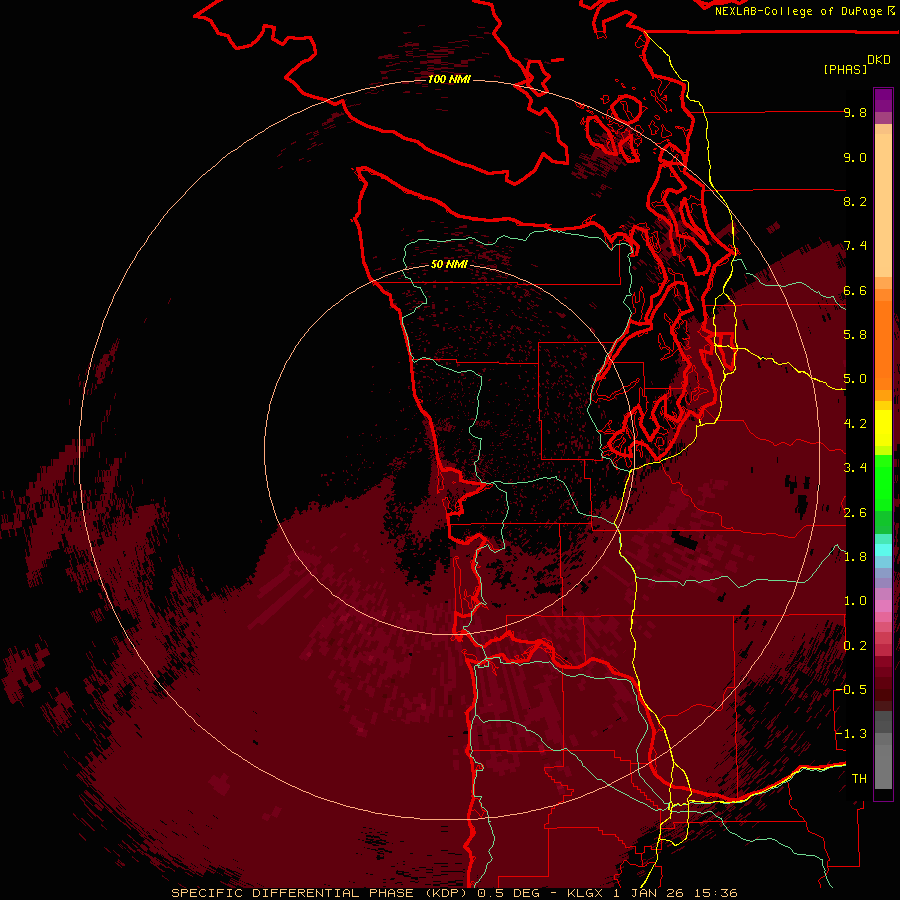Image resolution: width=900 pixels, height=900 pixels.
Task: Click the (KDP) abbreviation in the caption
Action: (448, 893)
